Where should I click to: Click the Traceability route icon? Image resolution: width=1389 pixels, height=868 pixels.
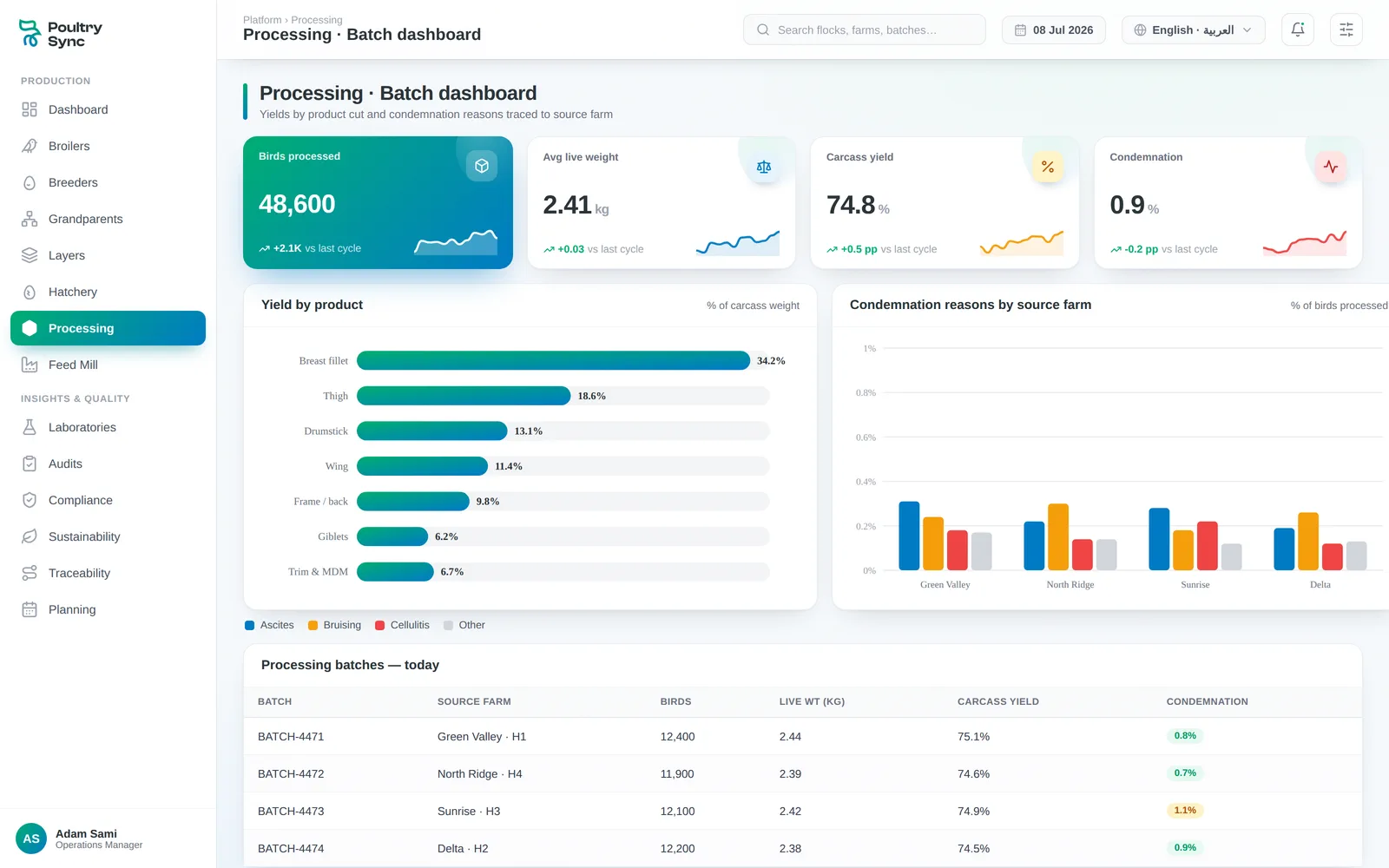pyautogui.click(x=30, y=573)
